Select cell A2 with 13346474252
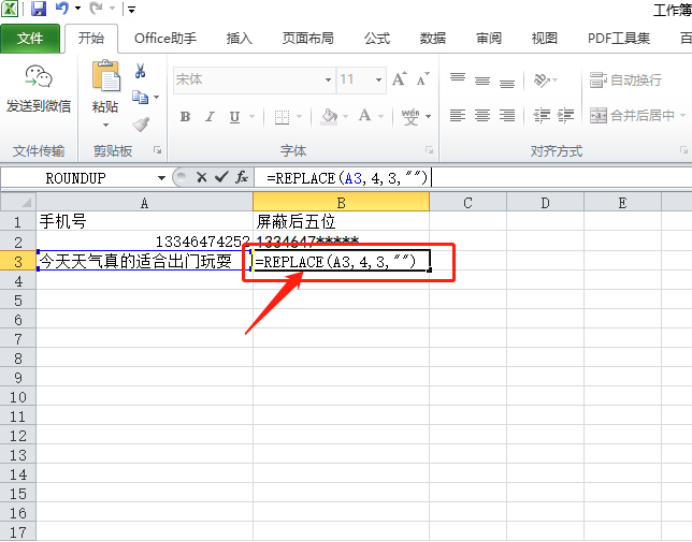The image size is (692, 542). click(x=144, y=241)
